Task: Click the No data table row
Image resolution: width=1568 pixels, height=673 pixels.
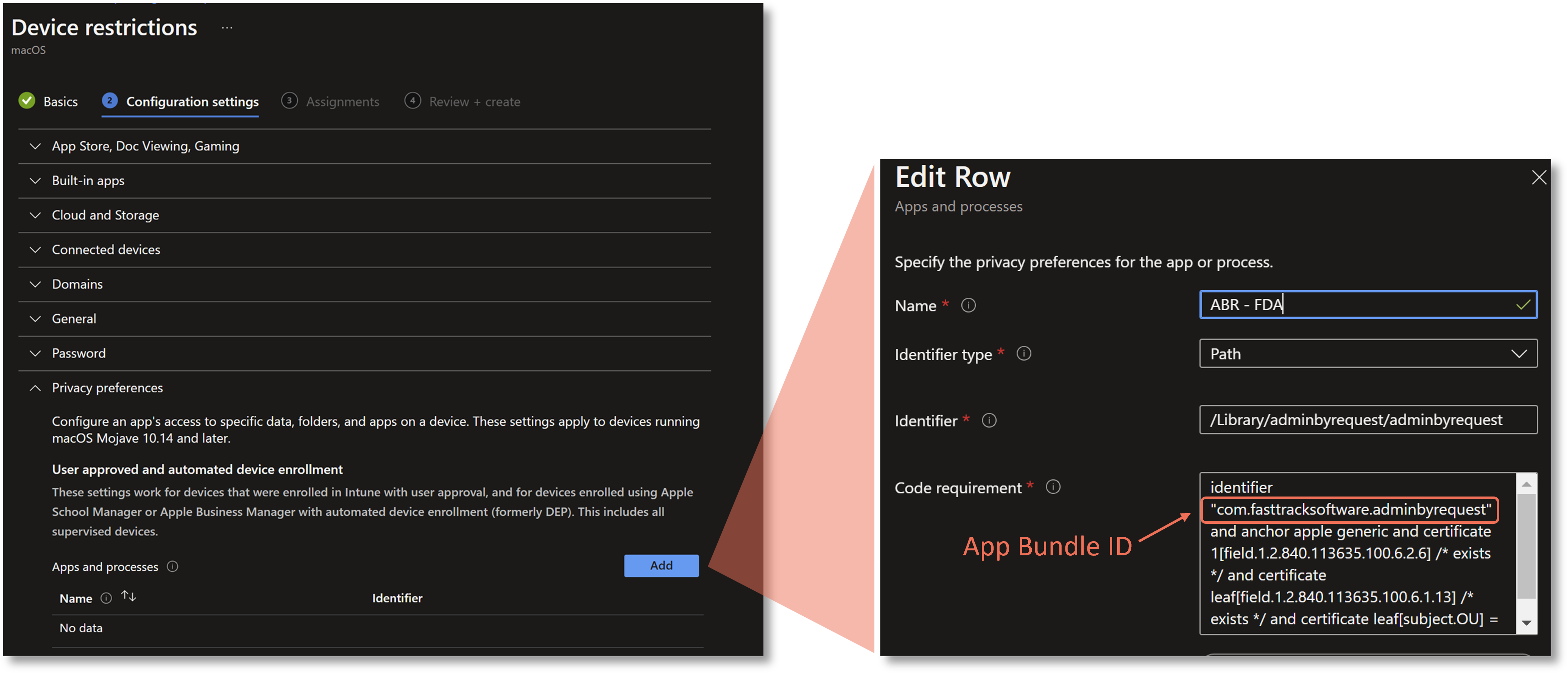Action: (x=377, y=629)
